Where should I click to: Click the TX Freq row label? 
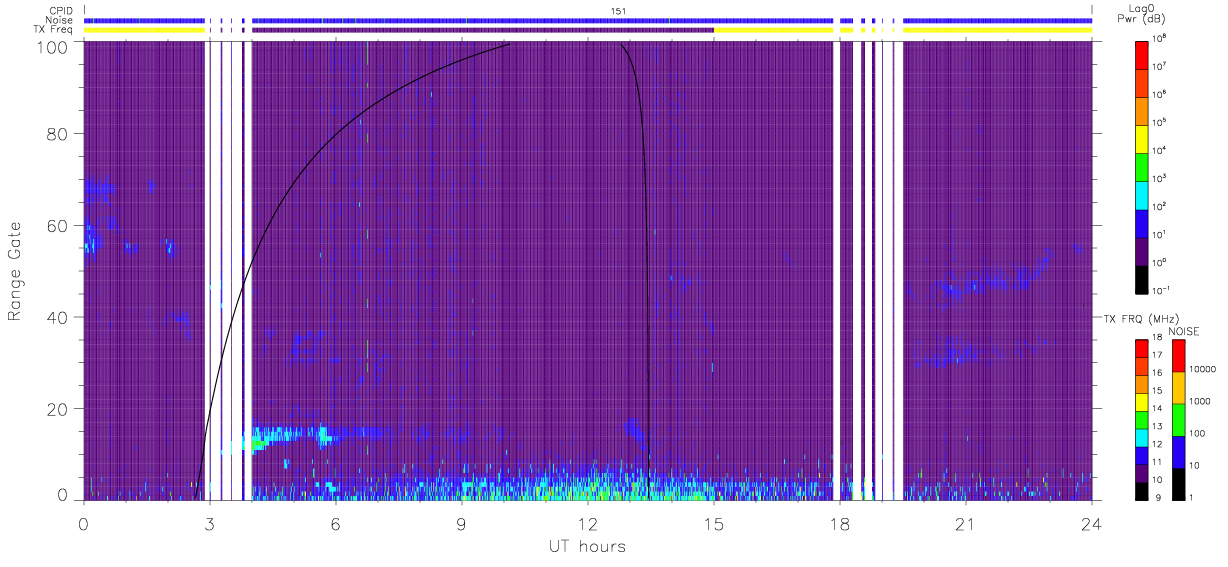click(x=53, y=29)
